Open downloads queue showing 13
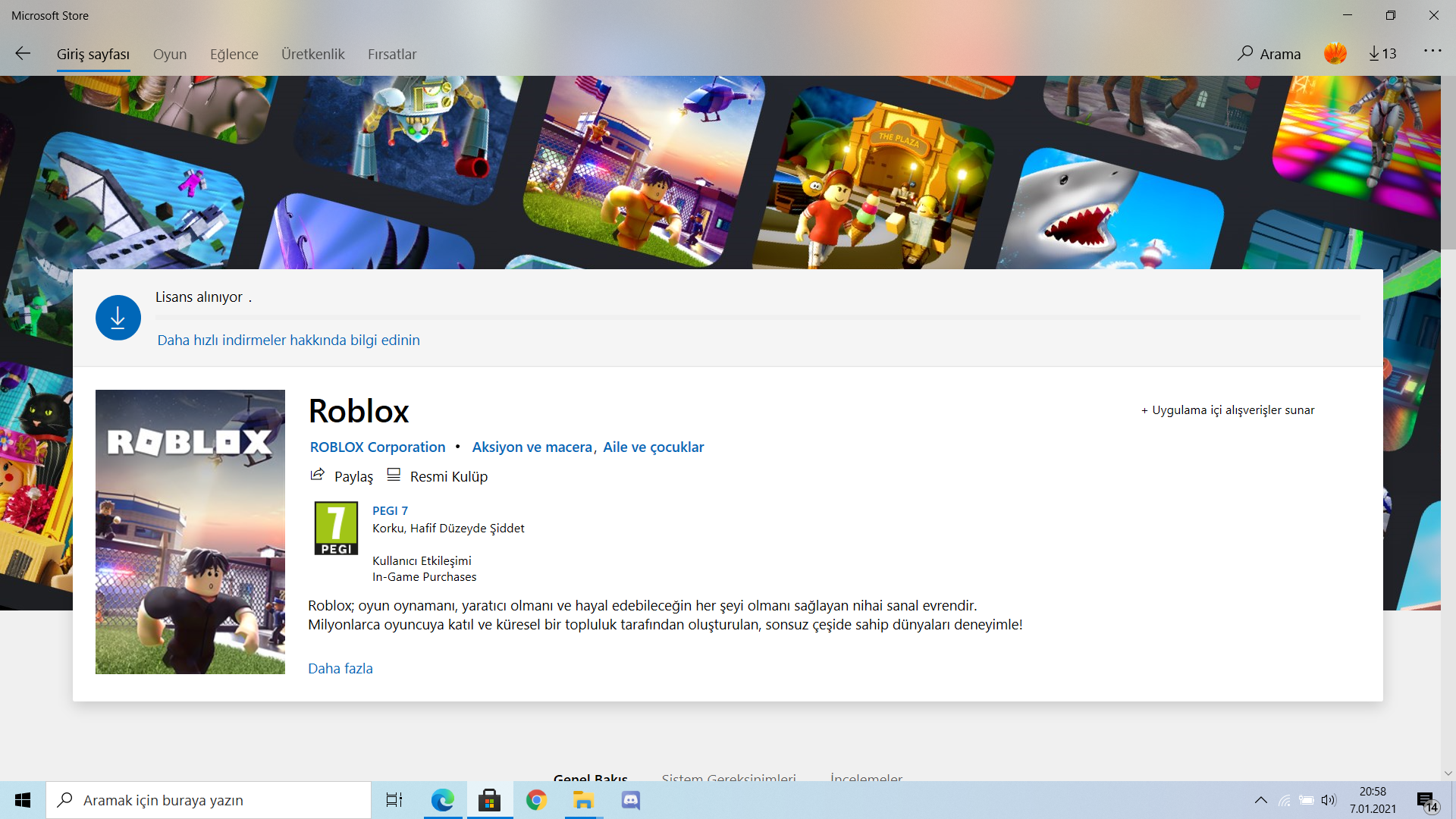This screenshot has width=1456, height=819. point(1382,54)
